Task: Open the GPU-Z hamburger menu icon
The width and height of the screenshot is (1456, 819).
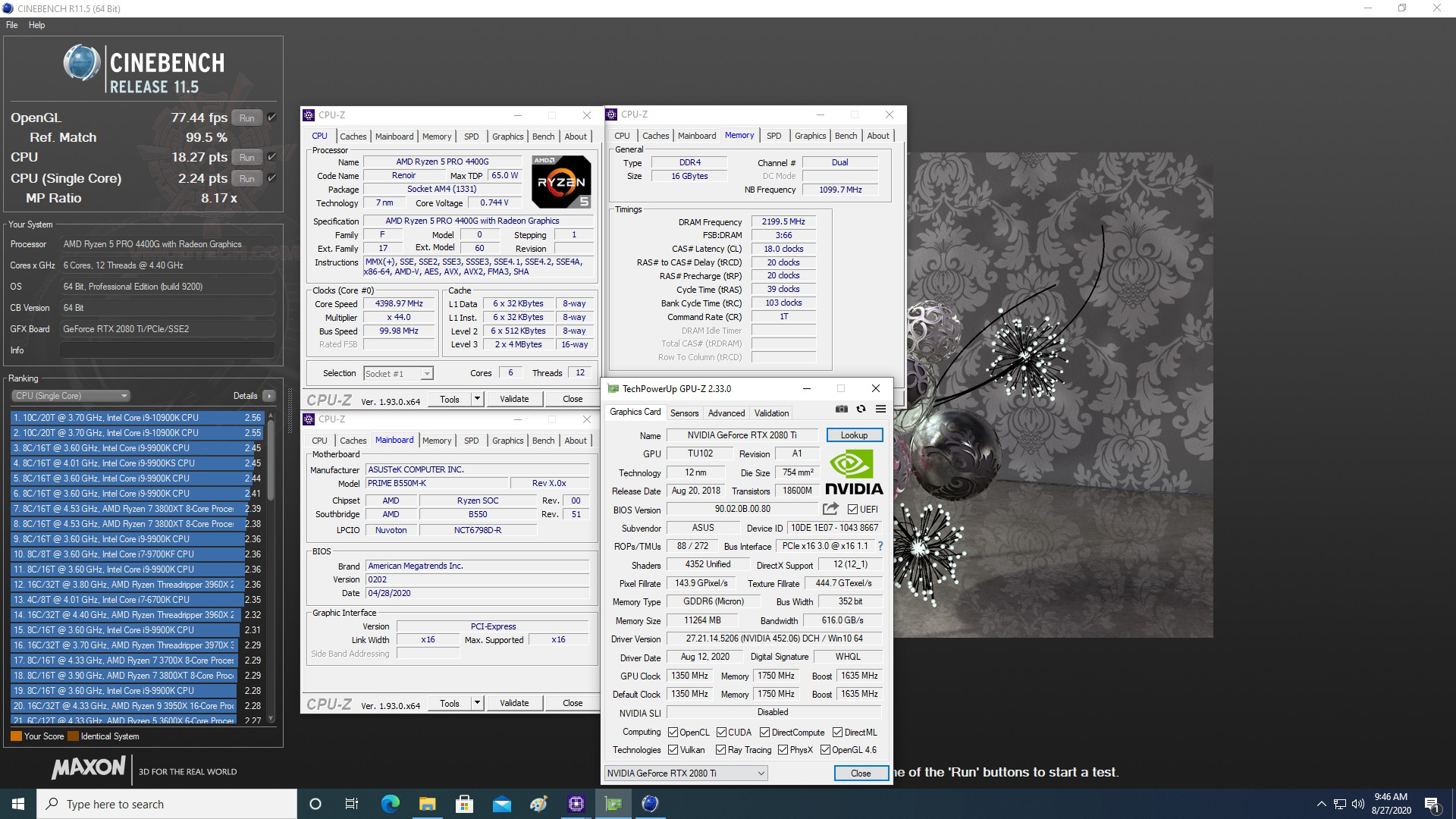Action: click(x=880, y=409)
